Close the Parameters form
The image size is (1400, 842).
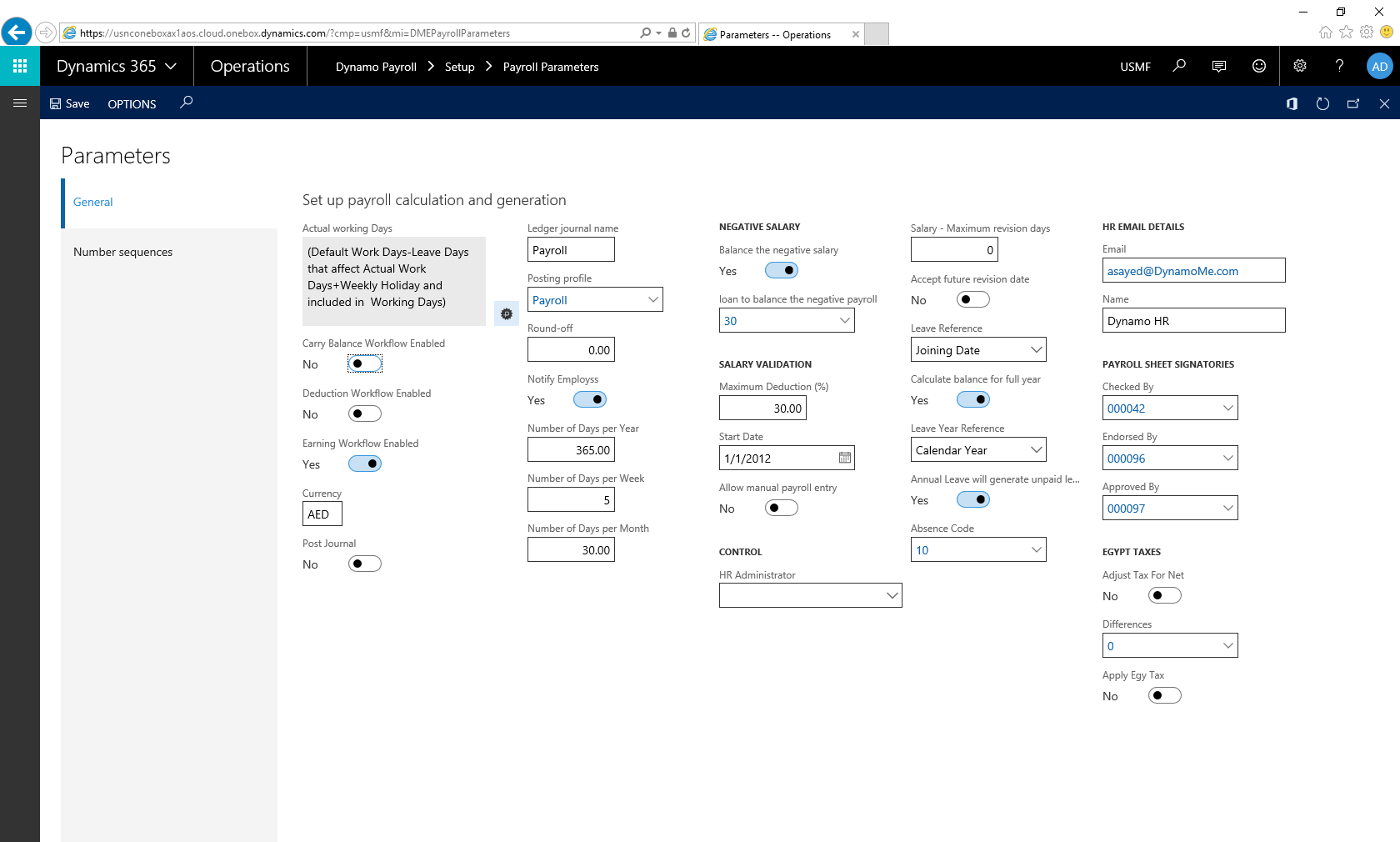tap(1384, 103)
